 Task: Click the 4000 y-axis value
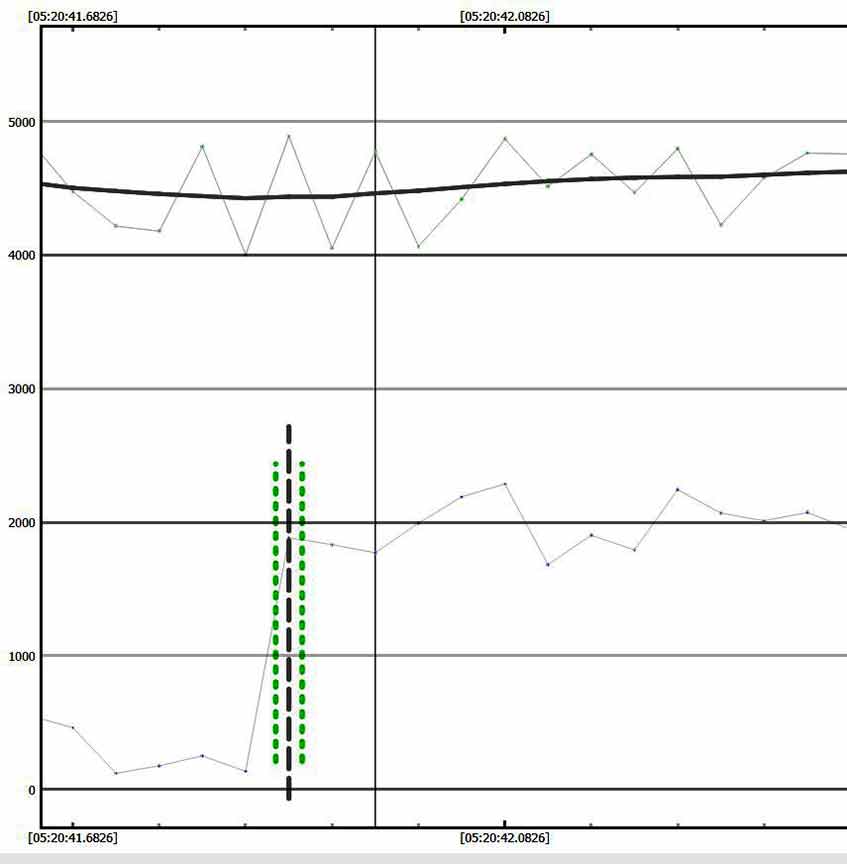[21, 256]
